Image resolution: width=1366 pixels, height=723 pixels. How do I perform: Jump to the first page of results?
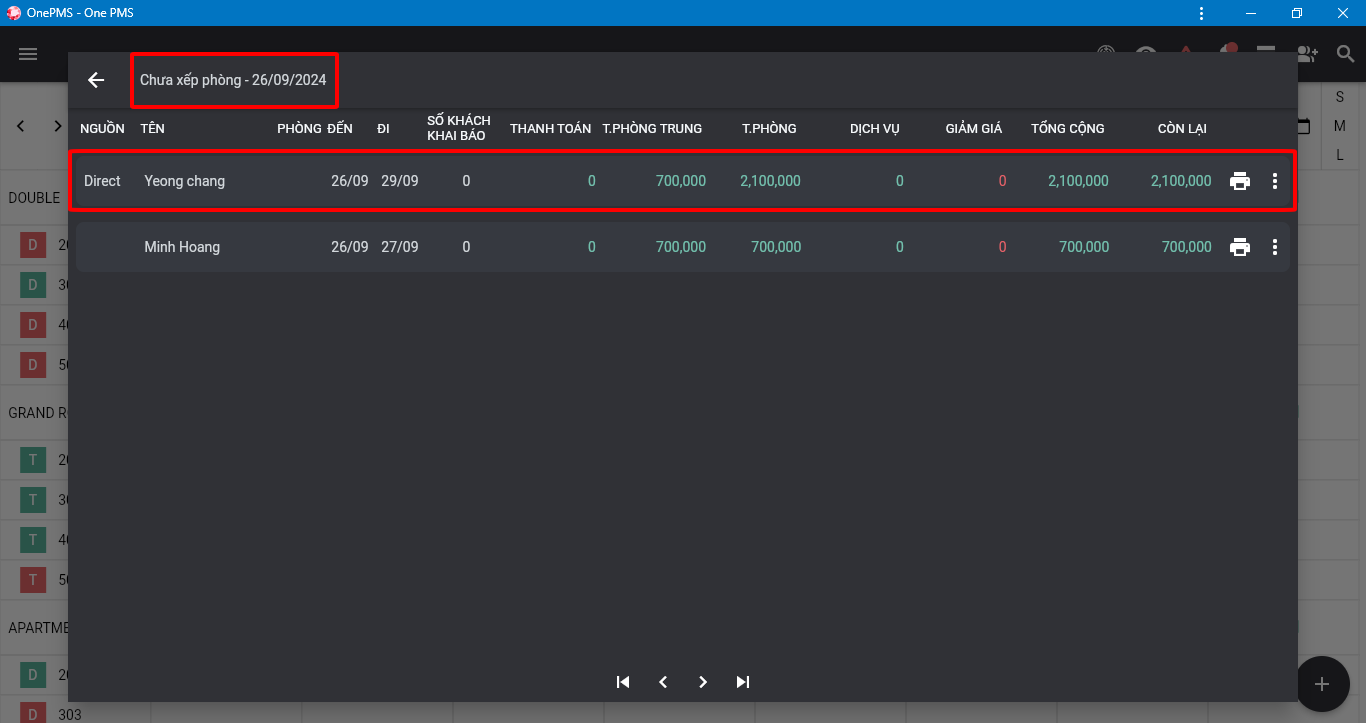pos(623,682)
